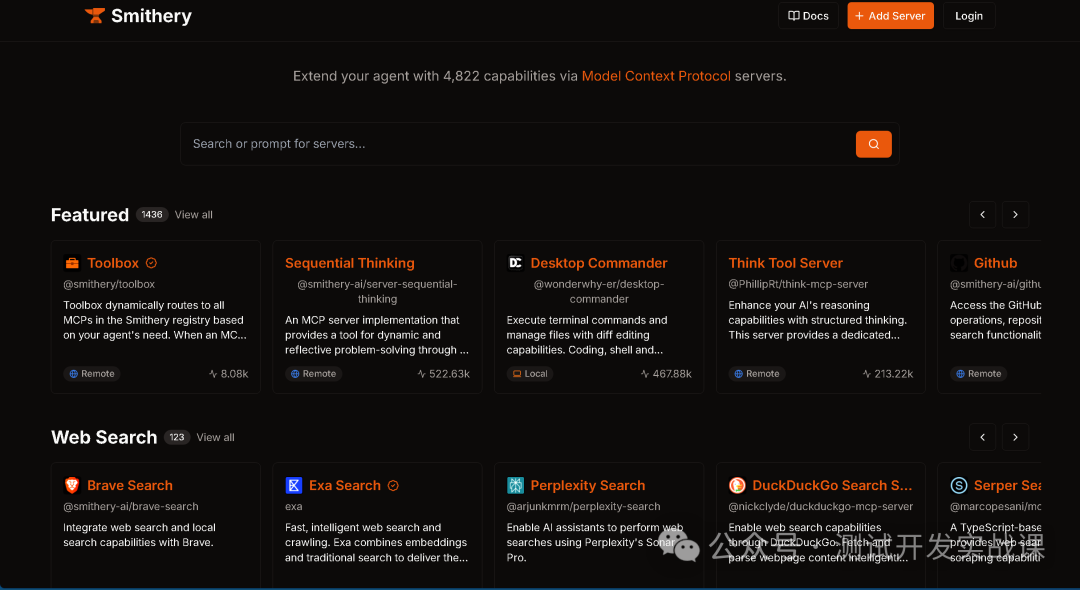
Task: Click the Web Search count badge 123
Action: (x=177, y=437)
